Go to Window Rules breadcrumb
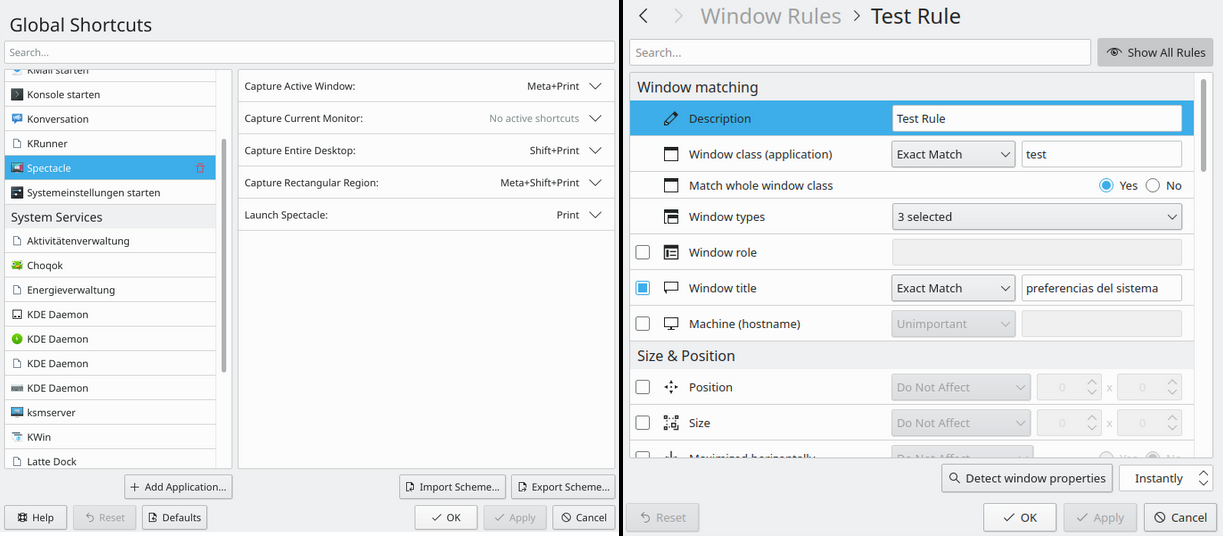Viewport: 1224px width, 536px height. (x=770, y=16)
